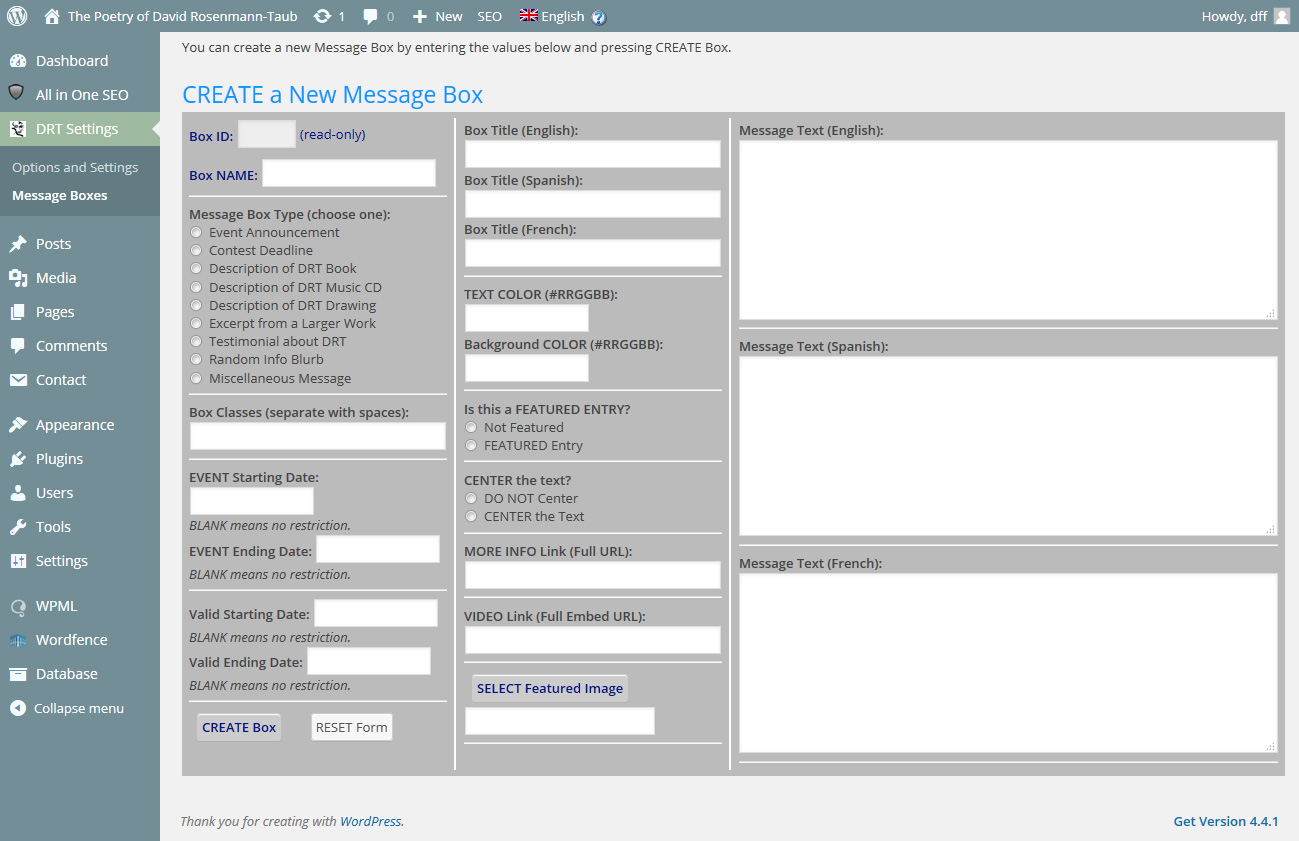This screenshot has width=1299, height=841.
Task: Open the updates icon in admin bar
Action: pos(322,16)
